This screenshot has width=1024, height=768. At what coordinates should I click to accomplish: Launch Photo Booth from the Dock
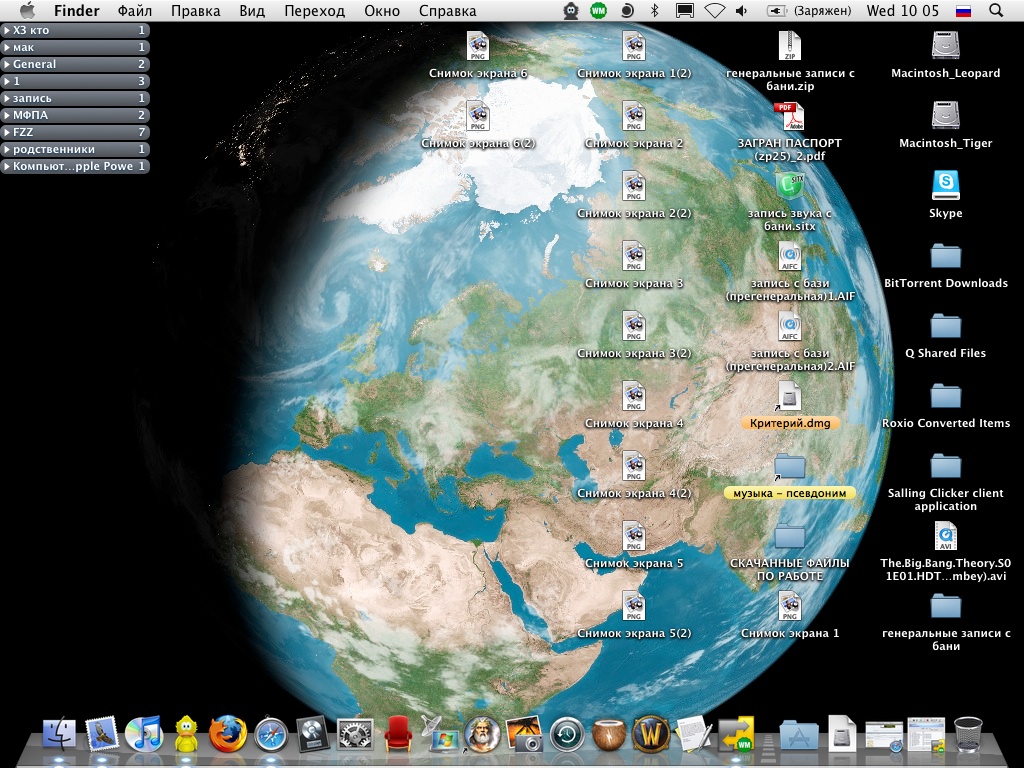[x=524, y=733]
